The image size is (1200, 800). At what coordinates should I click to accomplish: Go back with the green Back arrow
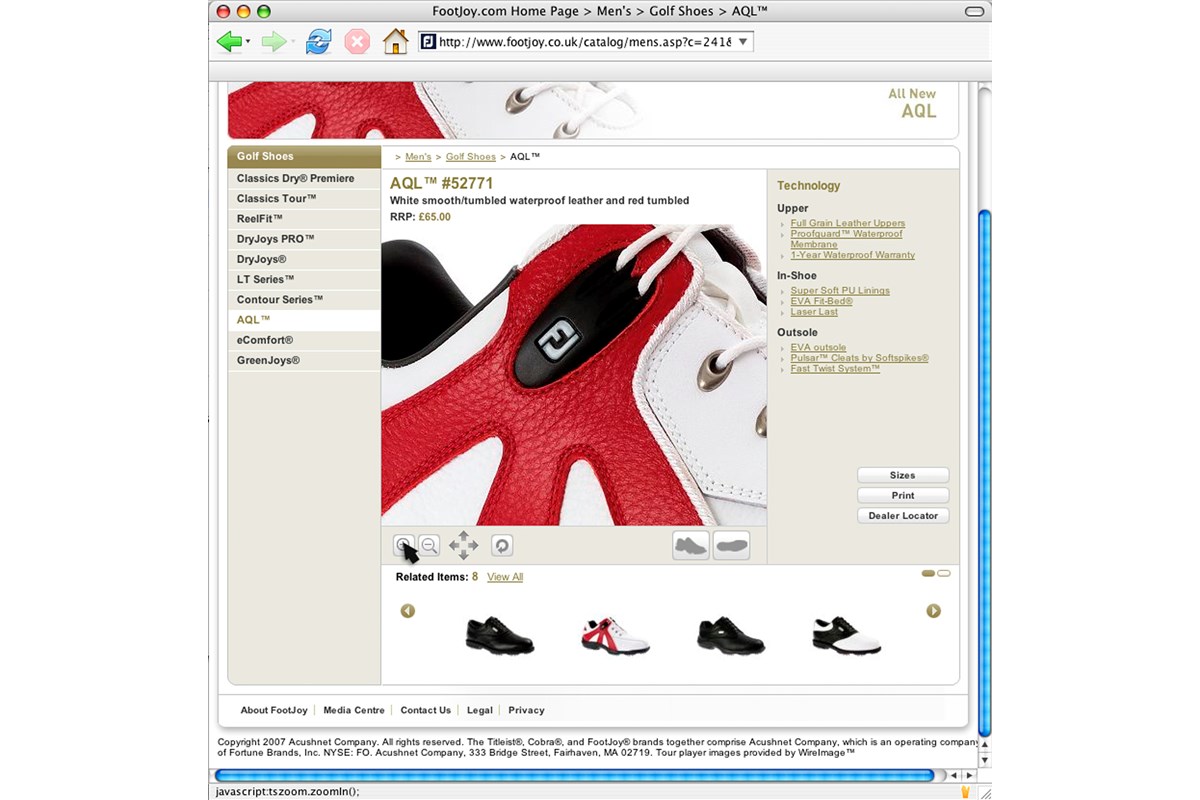click(x=229, y=42)
